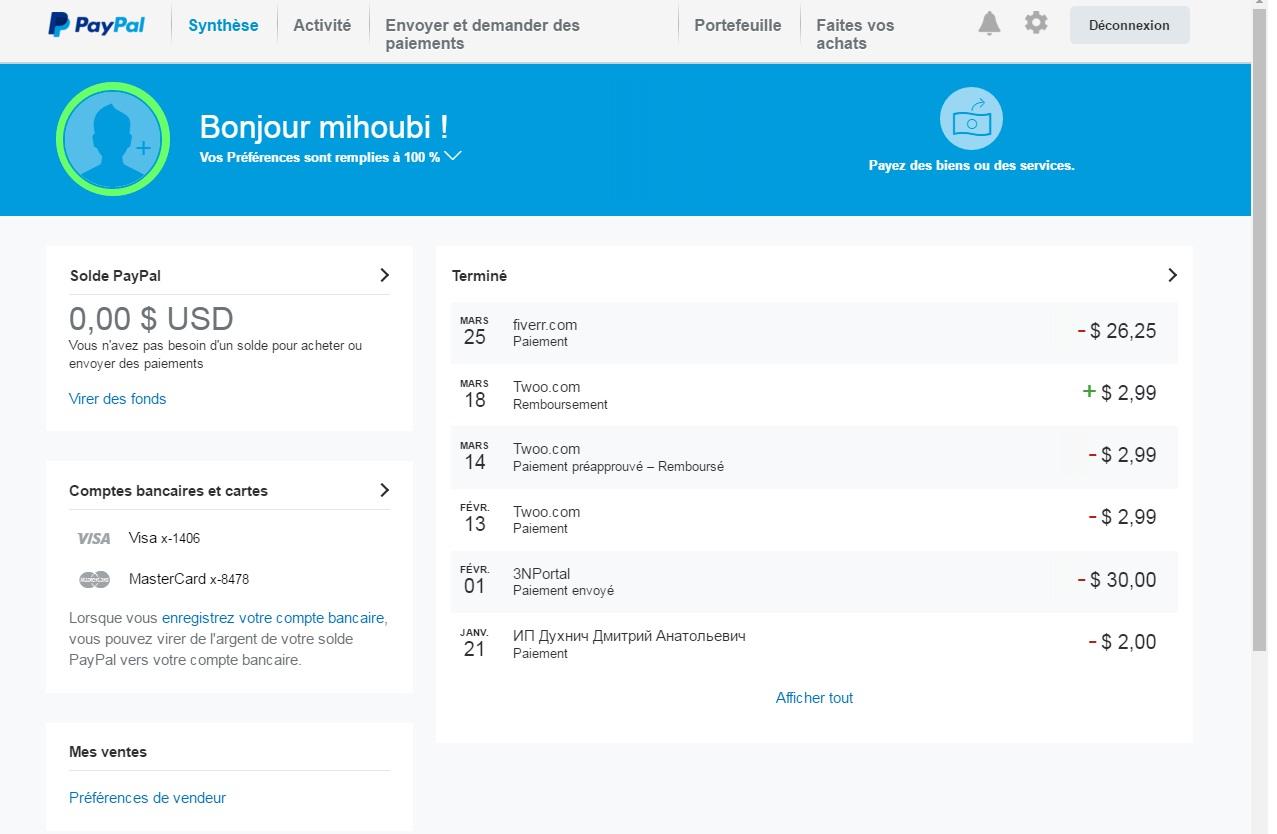Image resolution: width=1277 pixels, height=834 pixels.
Task: Open Twoo.com February 13 Paiement
Action: pos(814,519)
